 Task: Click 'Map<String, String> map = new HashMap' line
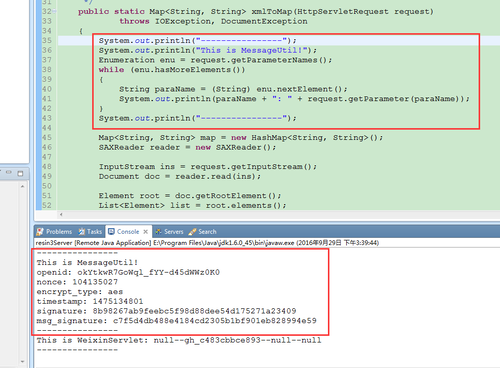tap(241, 138)
